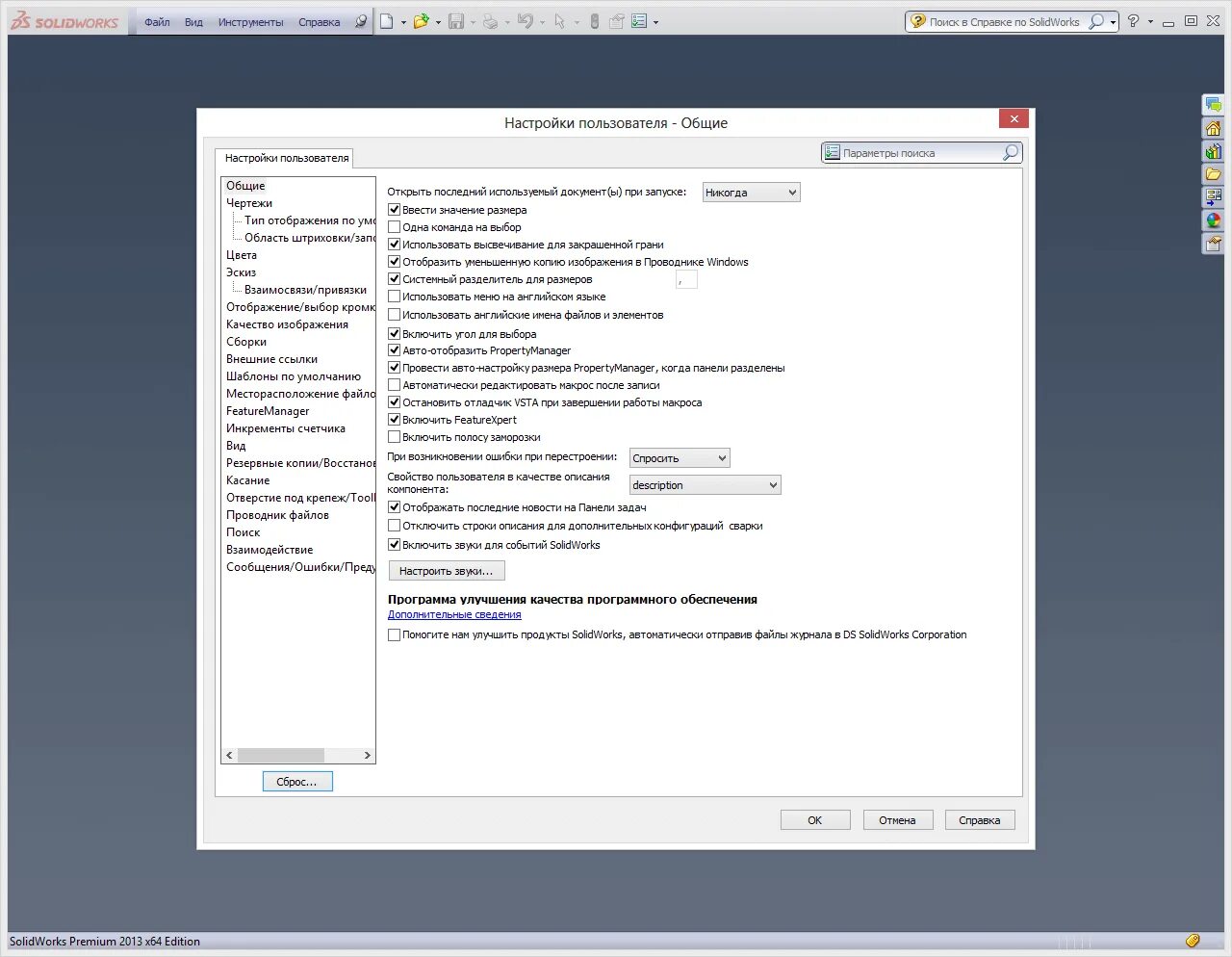This screenshot has width=1232, height=957.
Task: Open the SolidWorks Forum task pane tab
Action: (1214, 105)
